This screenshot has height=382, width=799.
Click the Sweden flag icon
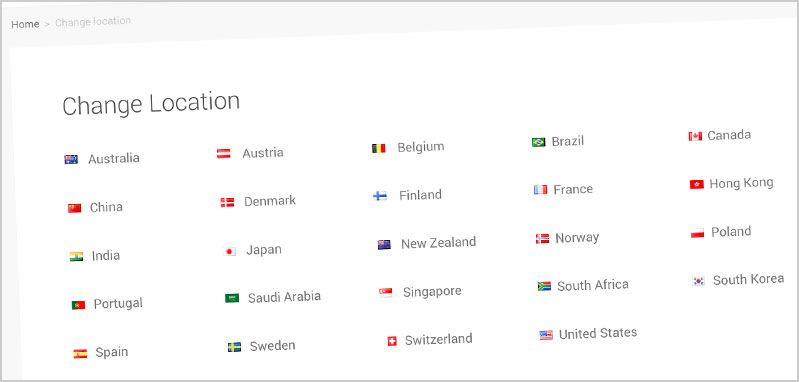click(x=234, y=347)
